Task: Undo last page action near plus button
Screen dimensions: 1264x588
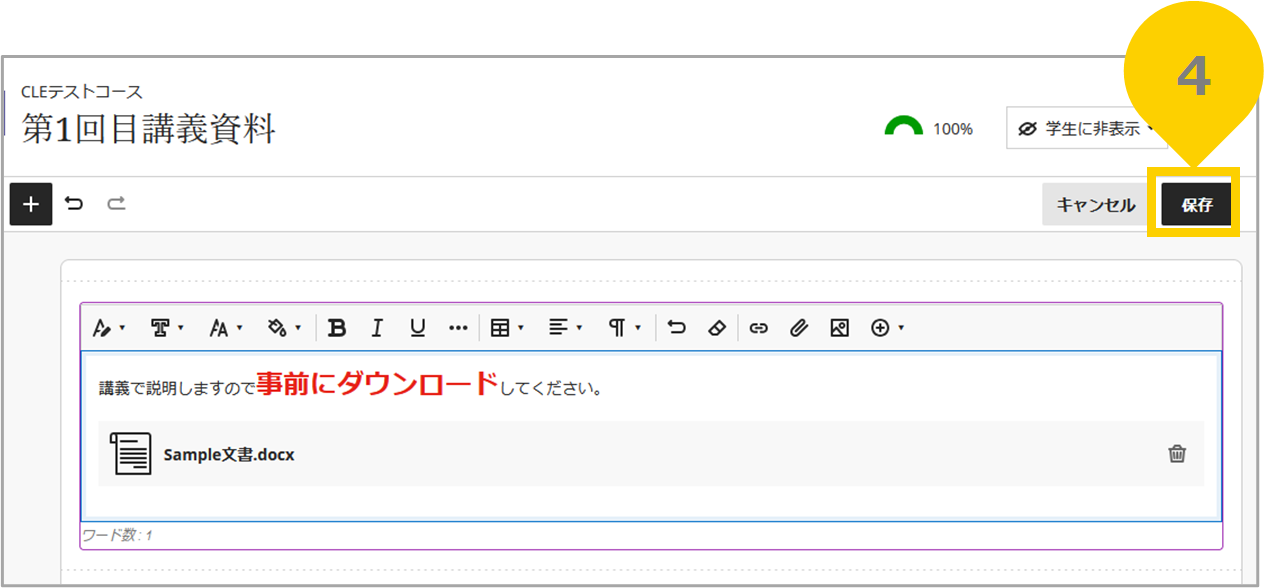Action: pyautogui.click(x=74, y=204)
